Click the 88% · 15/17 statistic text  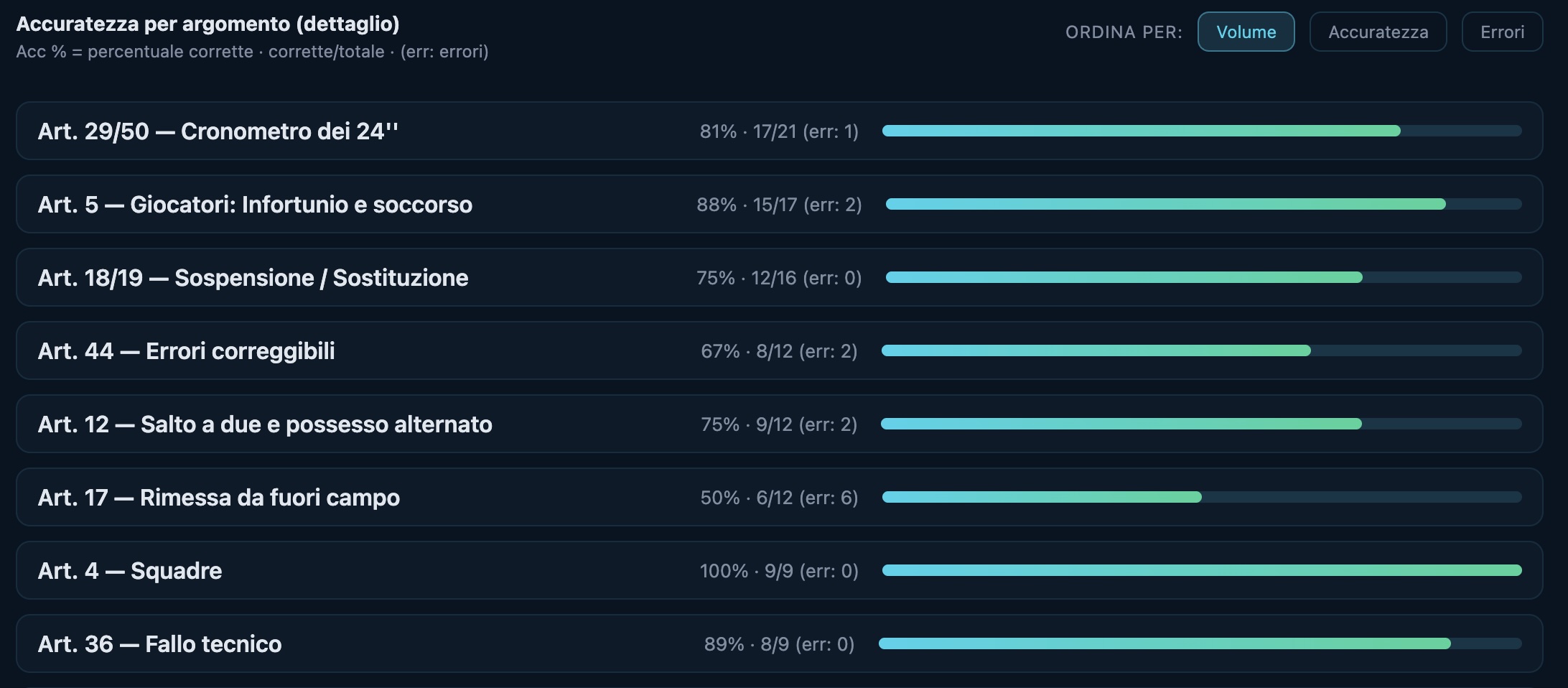point(779,205)
